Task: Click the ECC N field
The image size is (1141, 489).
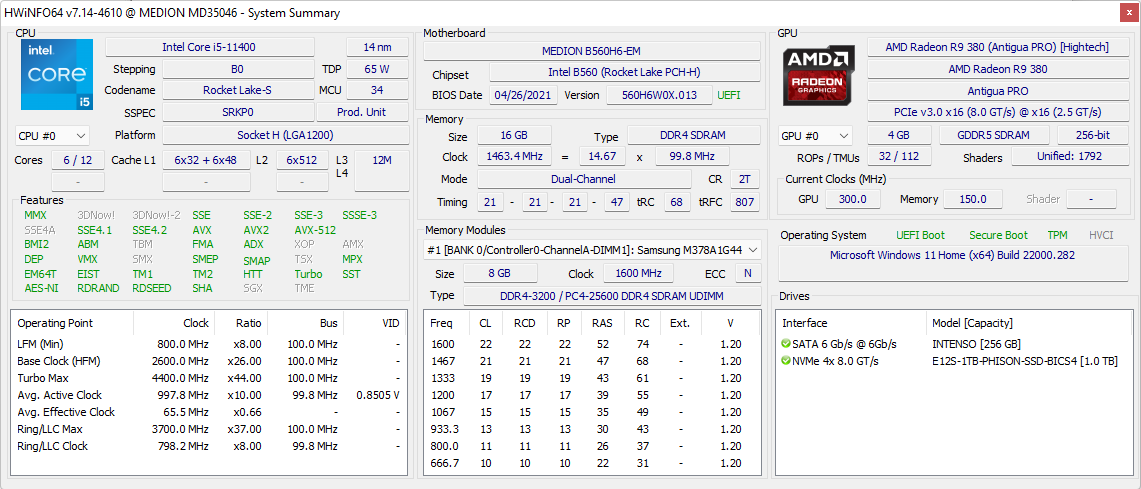Action: [747, 274]
